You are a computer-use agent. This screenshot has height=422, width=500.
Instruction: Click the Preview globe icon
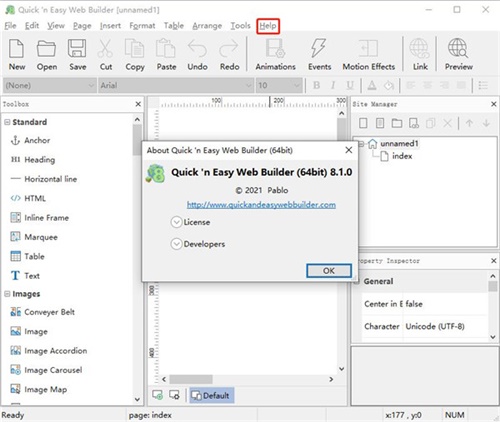pyautogui.click(x=458, y=49)
